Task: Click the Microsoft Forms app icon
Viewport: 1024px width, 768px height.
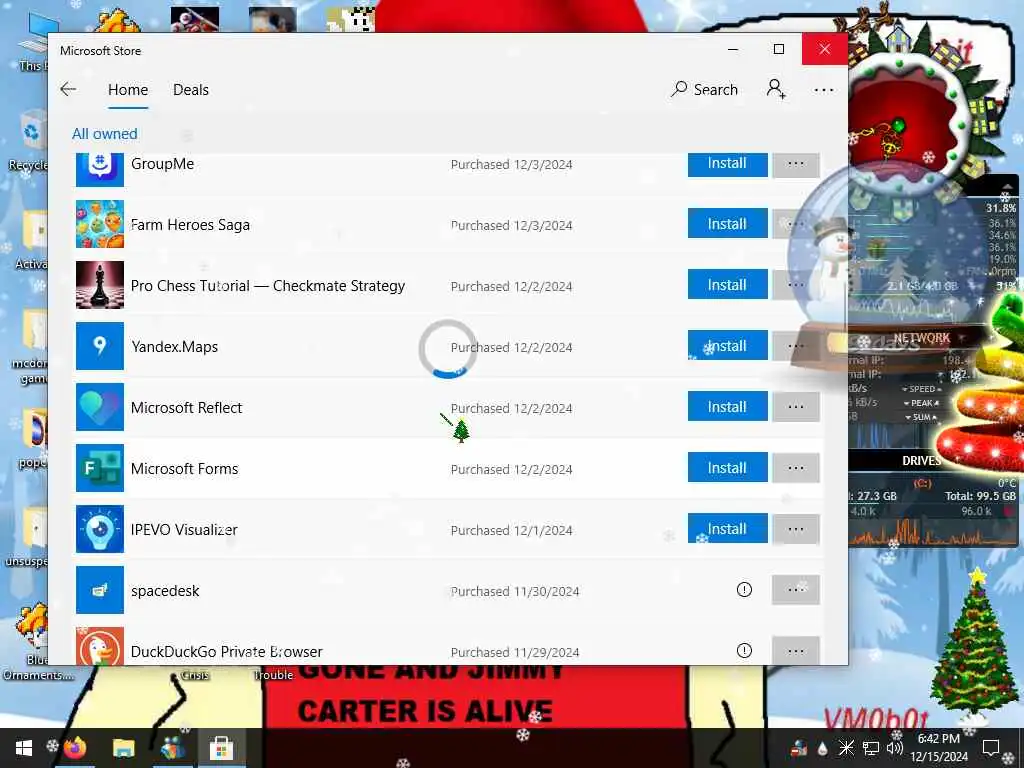Action: tap(100, 468)
